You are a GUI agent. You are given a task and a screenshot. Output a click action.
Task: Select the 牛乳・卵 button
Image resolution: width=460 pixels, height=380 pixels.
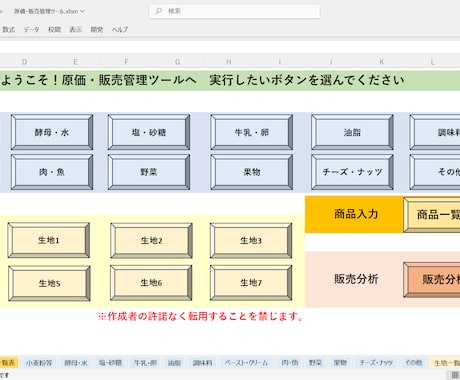point(252,132)
